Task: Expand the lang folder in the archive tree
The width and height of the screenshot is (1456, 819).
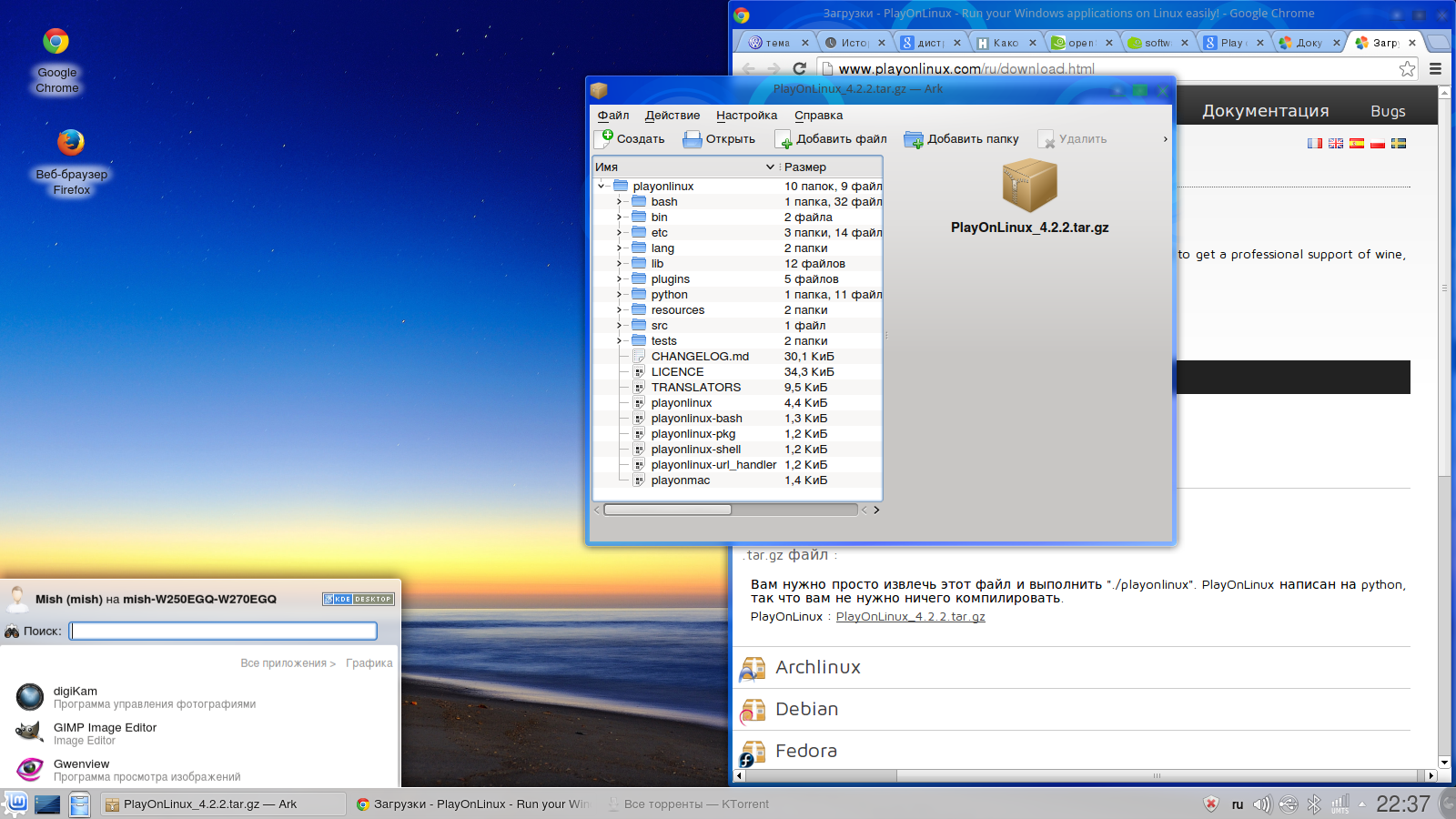Action: 620,248
